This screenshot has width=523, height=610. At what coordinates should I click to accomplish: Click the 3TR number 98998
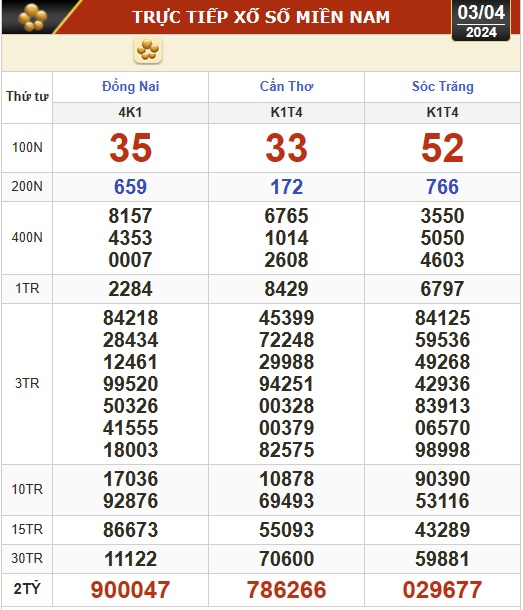(442, 450)
